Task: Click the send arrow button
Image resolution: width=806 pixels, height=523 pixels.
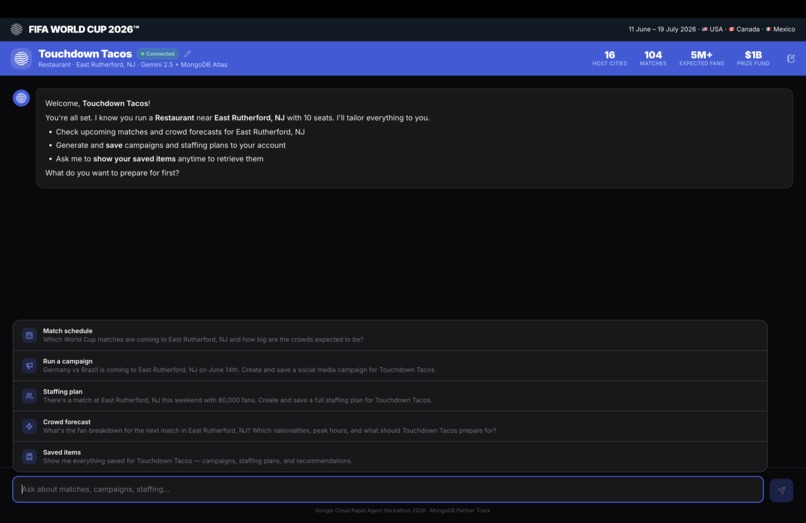Action: click(x=781, y=490)
